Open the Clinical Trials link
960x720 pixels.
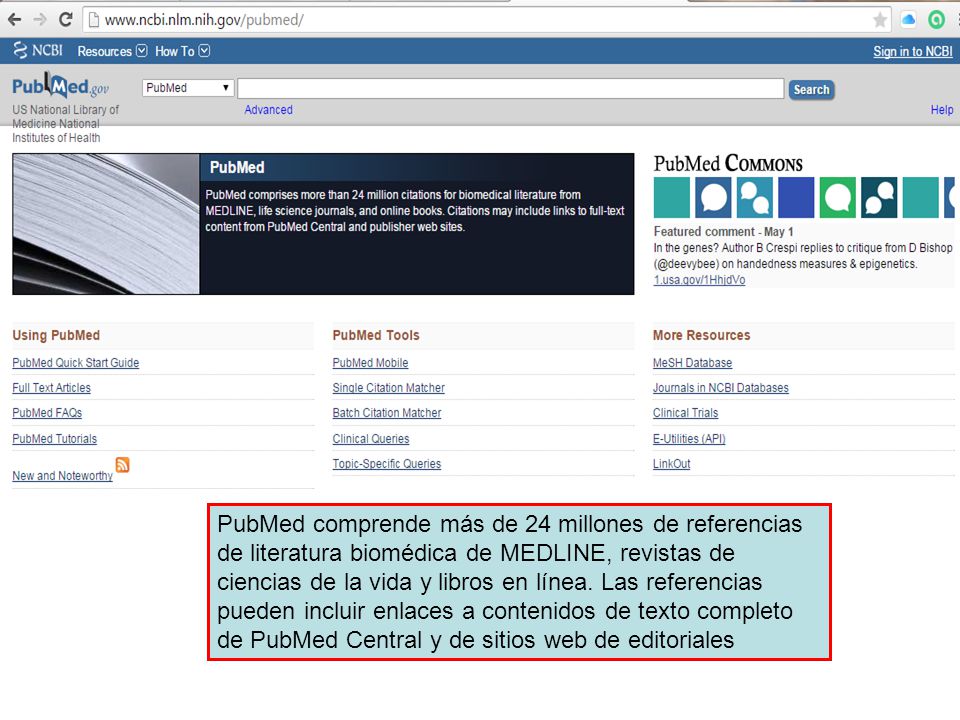coord(686,413)
